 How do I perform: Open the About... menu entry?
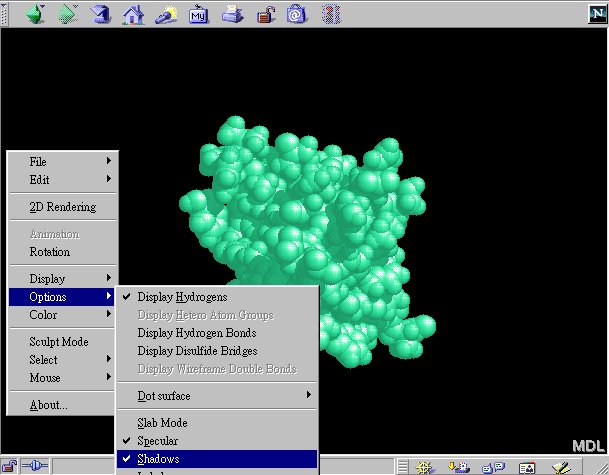point(63,405)
